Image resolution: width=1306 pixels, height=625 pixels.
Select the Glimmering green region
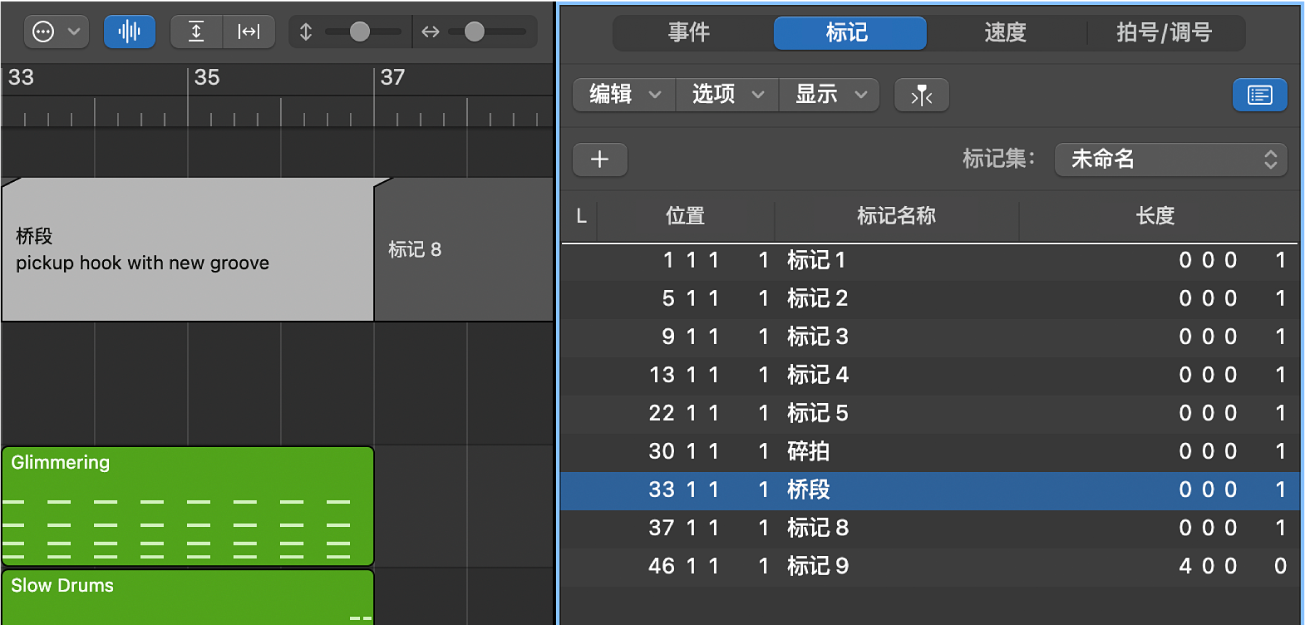tap(187, 506)
